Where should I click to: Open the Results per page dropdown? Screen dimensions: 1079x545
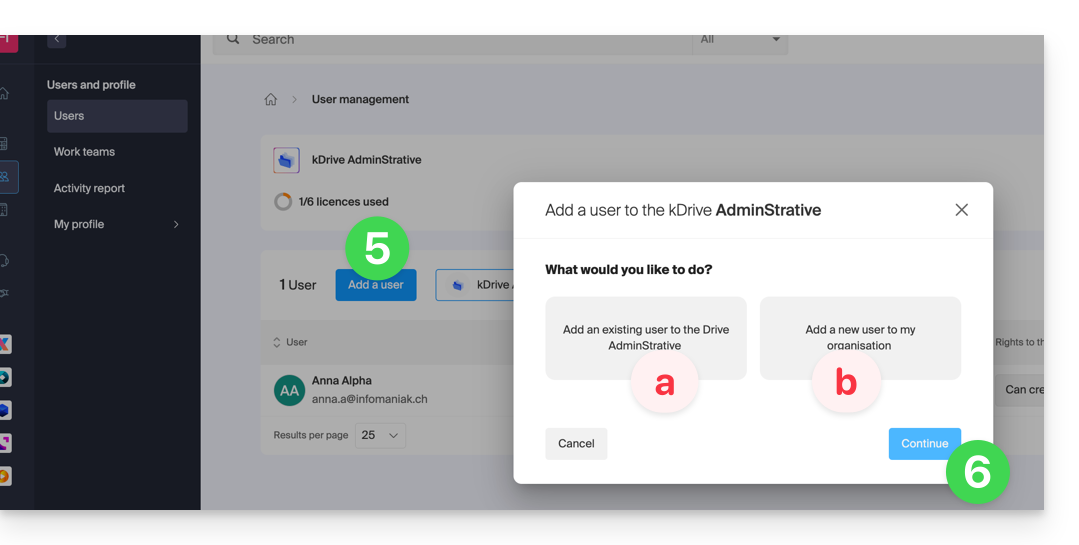coord(381,436)
